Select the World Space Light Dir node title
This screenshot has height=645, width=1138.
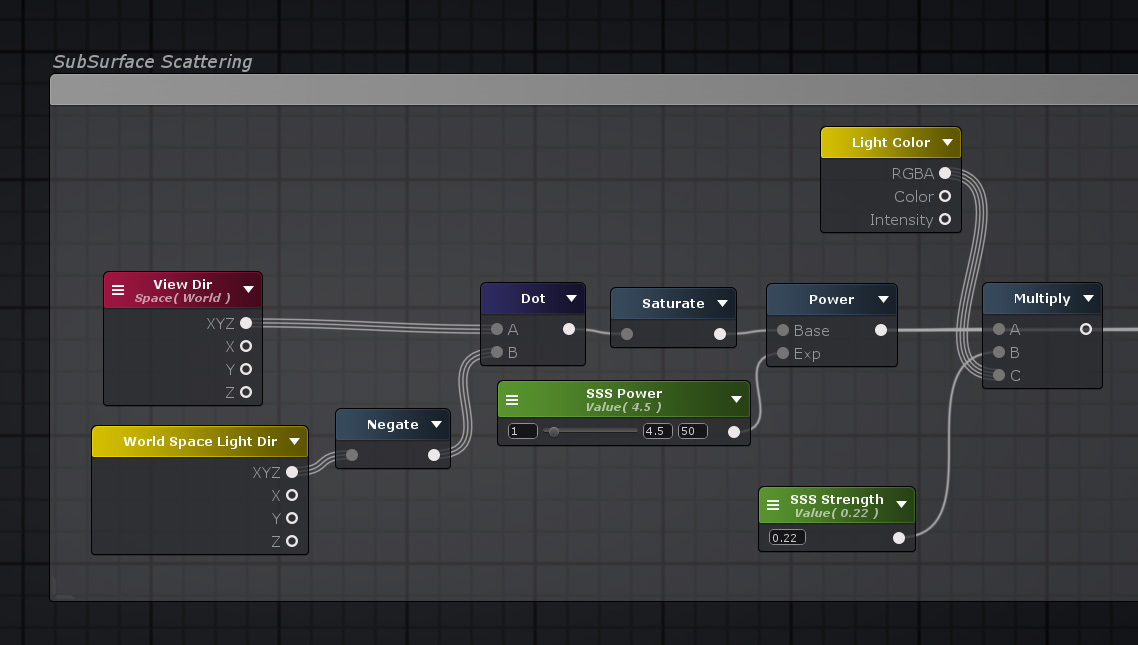200,441
